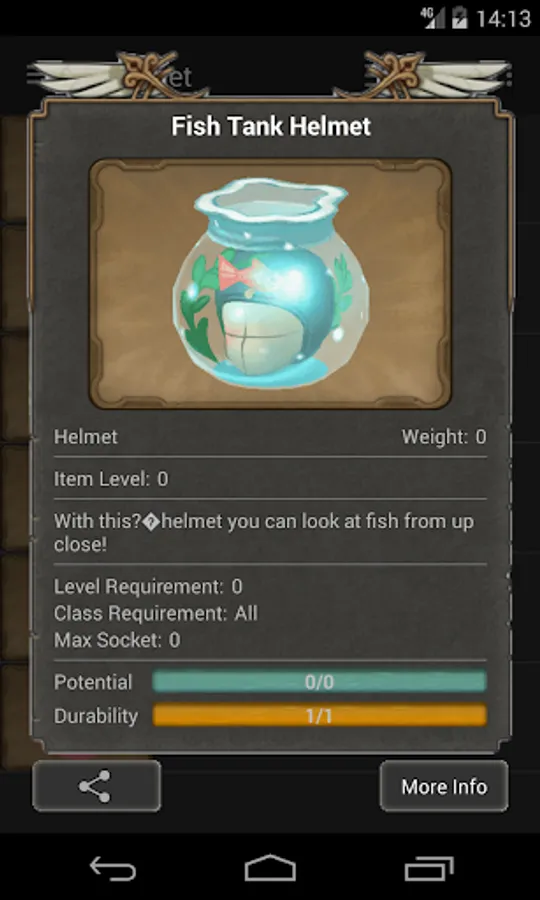The height and width of the screenshot is (900, 540).
Task: Tap the share icon button
Action: point(96,786)
